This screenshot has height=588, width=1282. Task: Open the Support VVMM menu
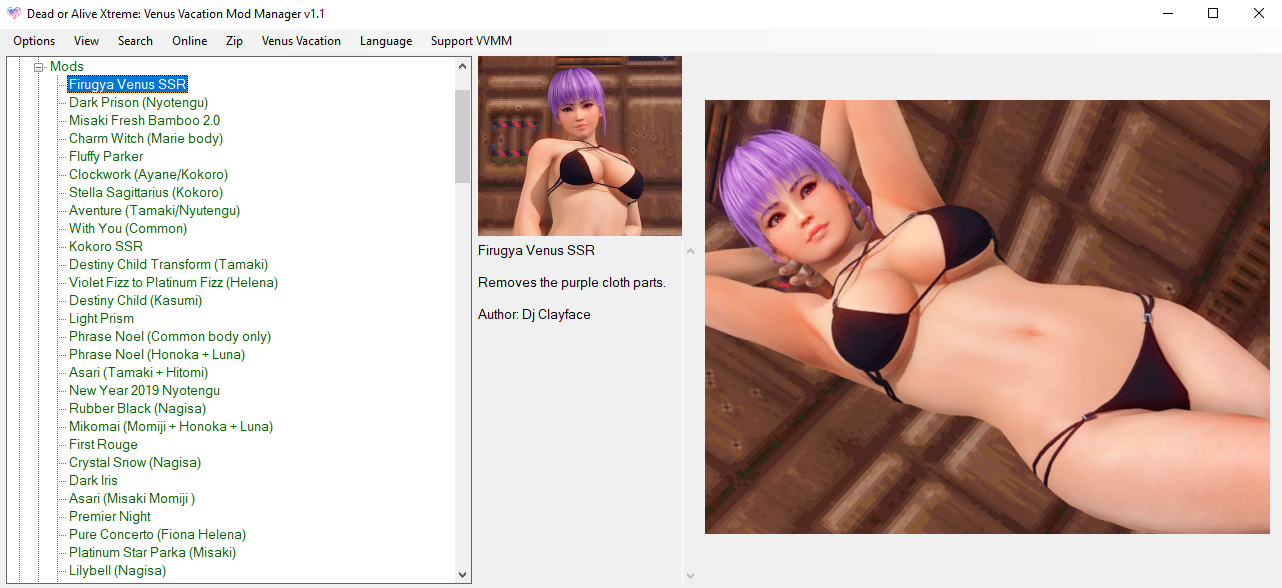click(x=471, y=41)
